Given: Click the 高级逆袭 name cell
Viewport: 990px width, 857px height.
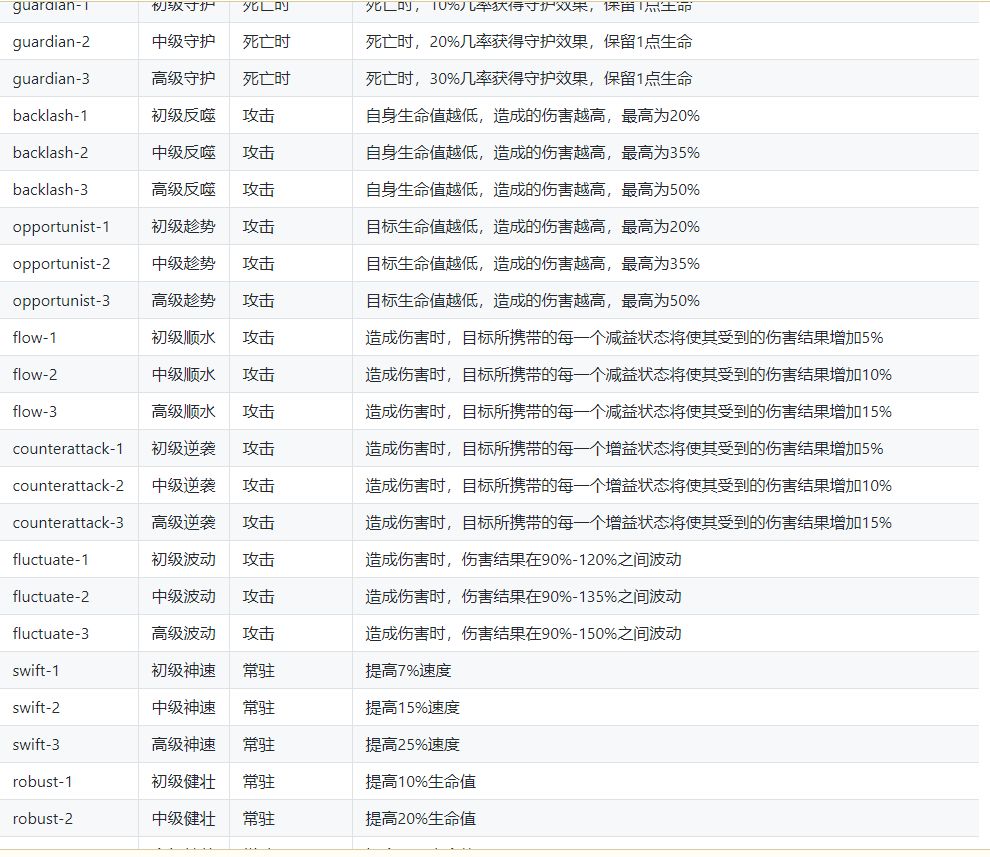Looking at the screenshot, I should [184, 522].
